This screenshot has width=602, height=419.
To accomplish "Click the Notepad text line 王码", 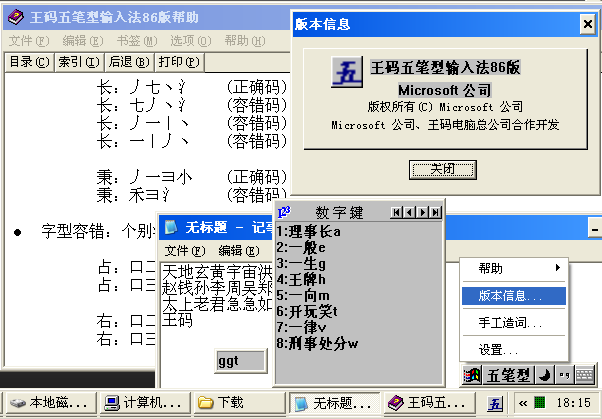I will (x=177, y=320).
